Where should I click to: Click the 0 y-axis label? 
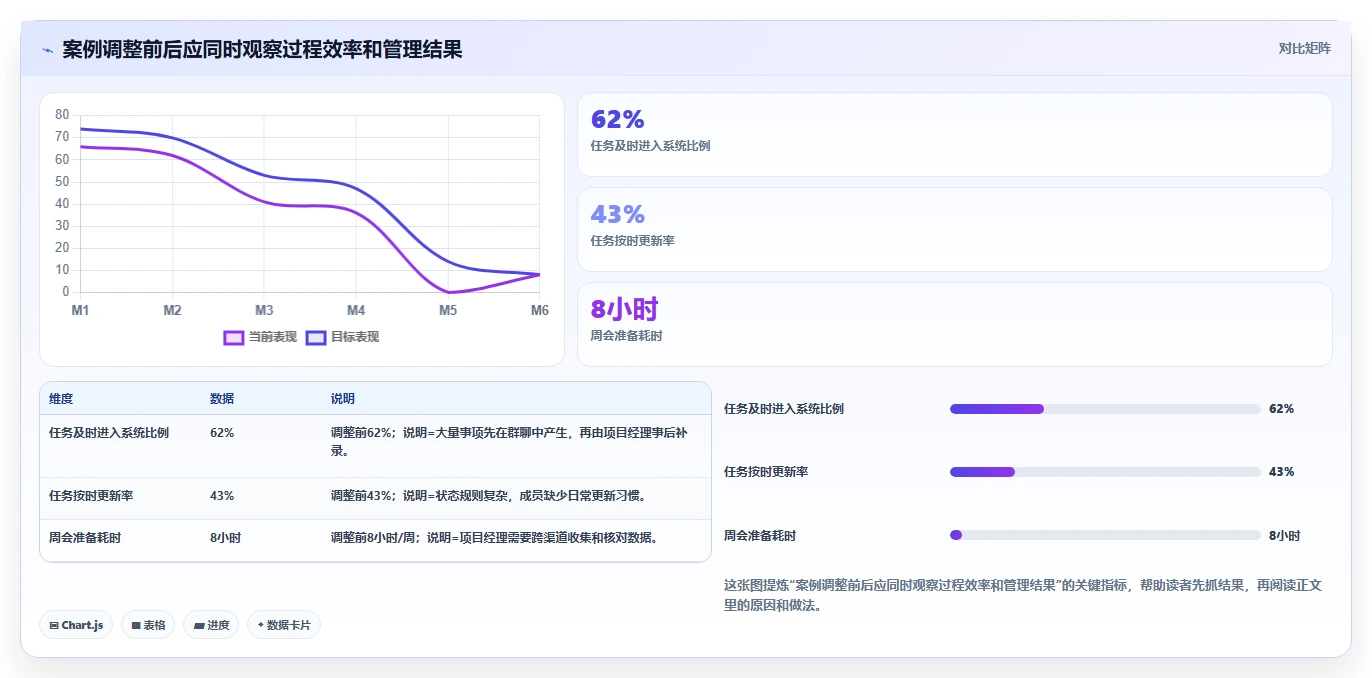click(x=66, y=292)
